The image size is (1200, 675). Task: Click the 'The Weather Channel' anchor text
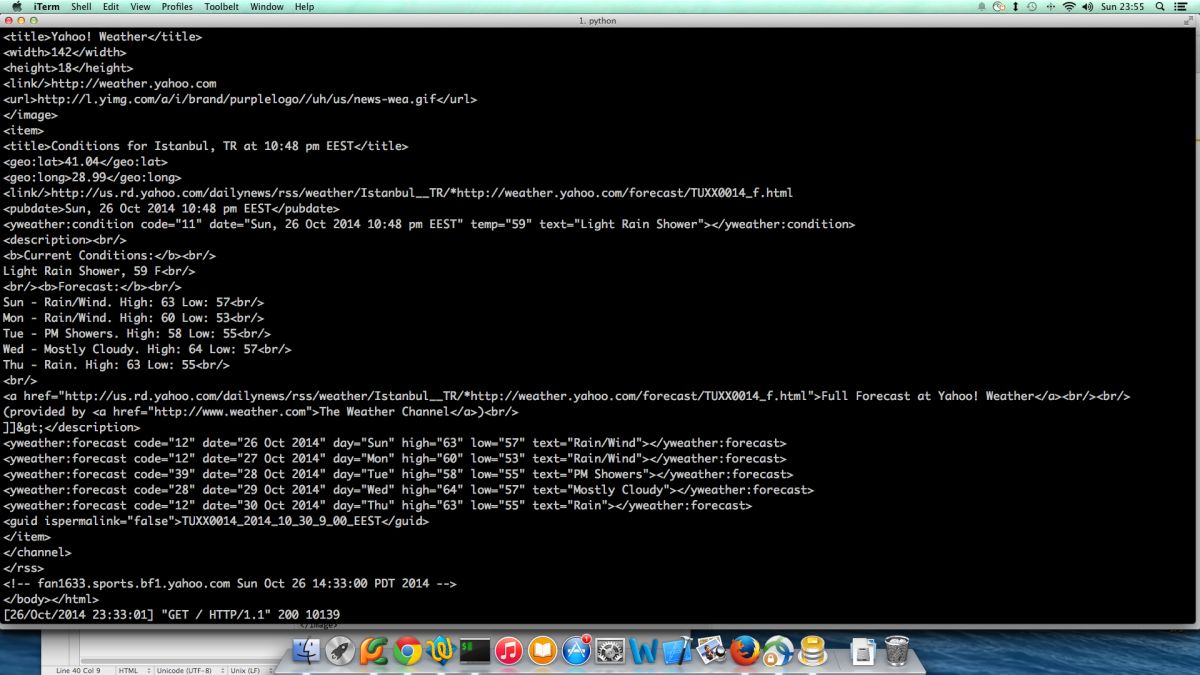(384, 411)
